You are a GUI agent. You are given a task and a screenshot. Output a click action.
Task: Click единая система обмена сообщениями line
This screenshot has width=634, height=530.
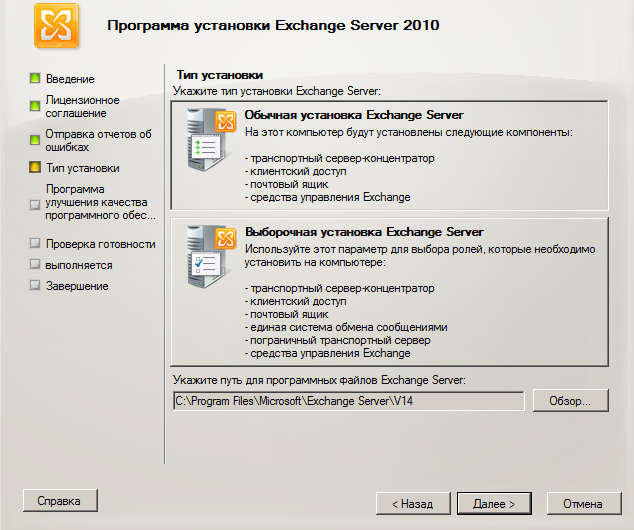(x=346, y=327)
